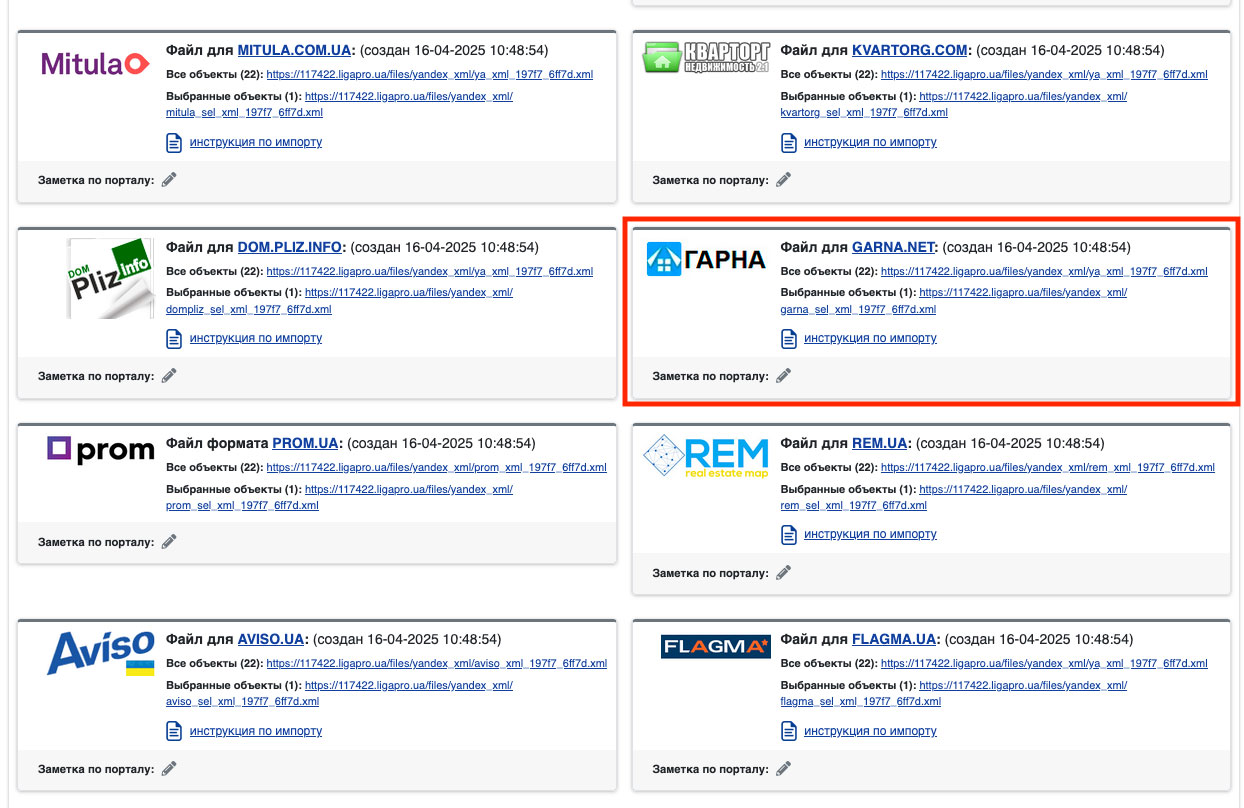The image size is (1244, 808).
Task: Open import instructions for GARNA.NET
Action: (x=870, y=338)
